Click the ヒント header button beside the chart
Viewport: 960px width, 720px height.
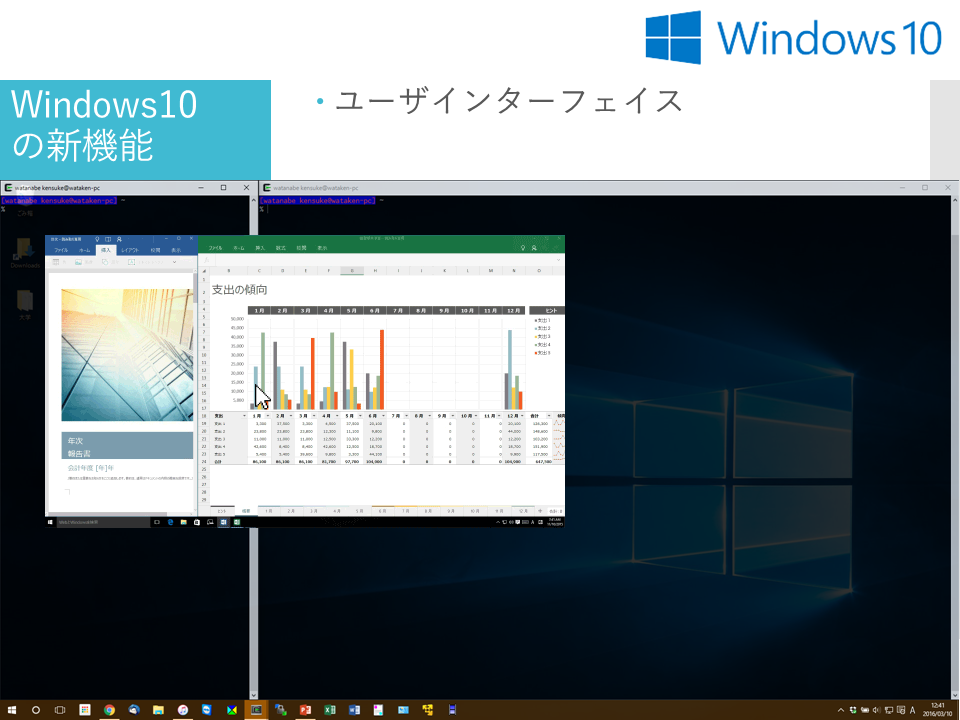547,311
